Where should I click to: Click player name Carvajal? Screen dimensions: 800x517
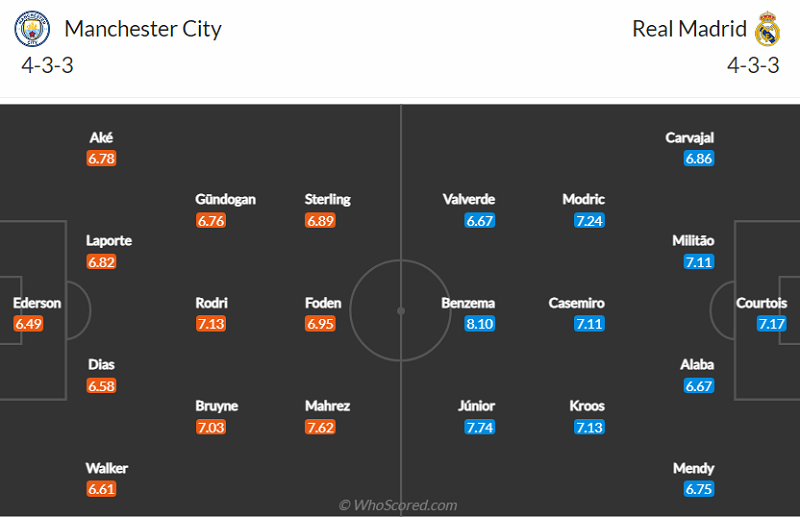(x=689, y=138)
